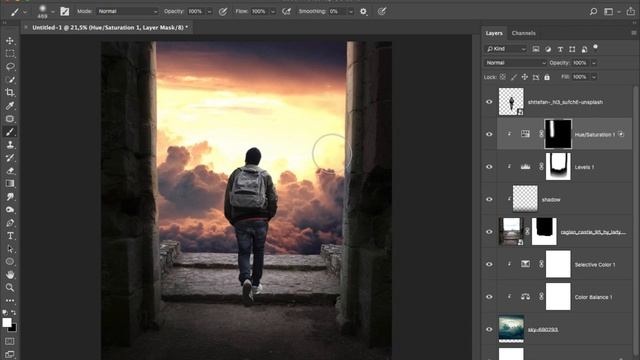
Task: Toggle Quick Mask mode icon
Action: (x=10, y=341)
